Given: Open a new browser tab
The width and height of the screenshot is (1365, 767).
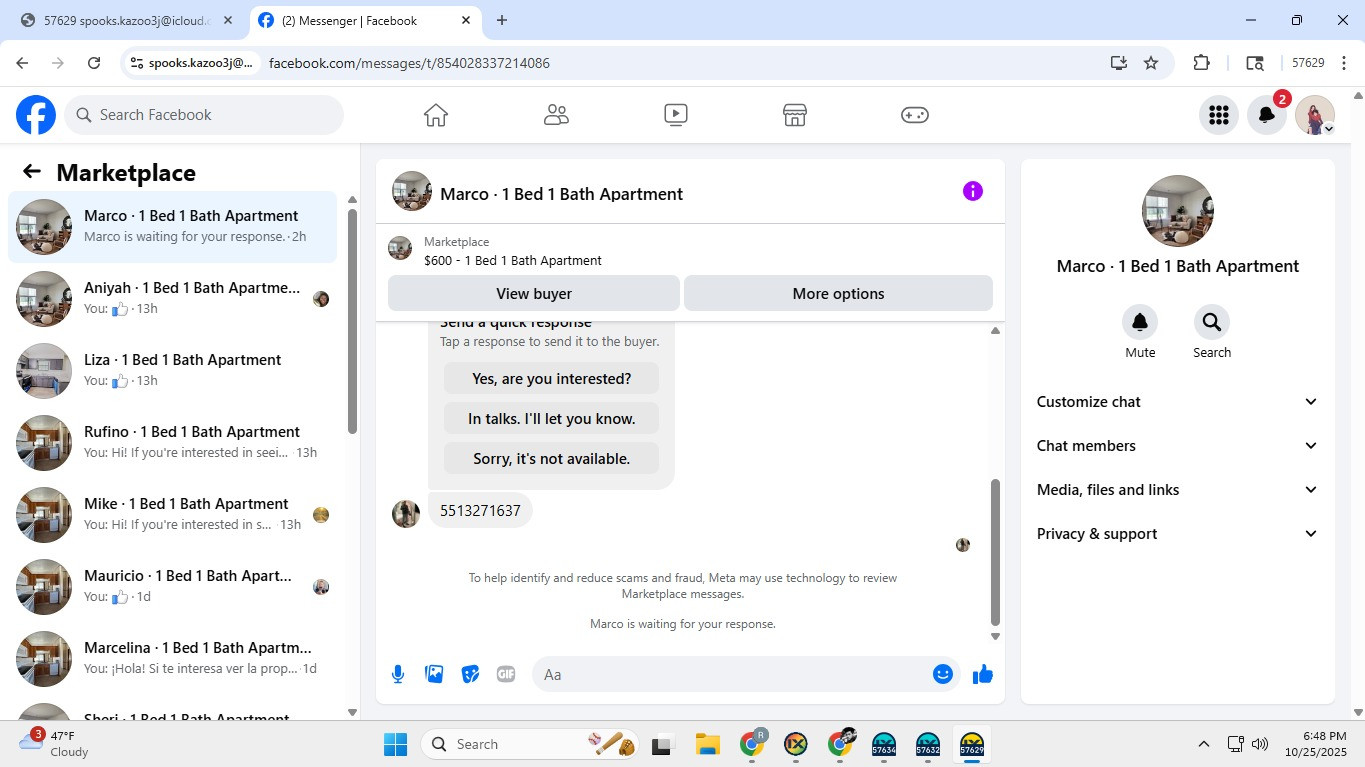Looking at the screenshot, I should (x=502, y=20).
